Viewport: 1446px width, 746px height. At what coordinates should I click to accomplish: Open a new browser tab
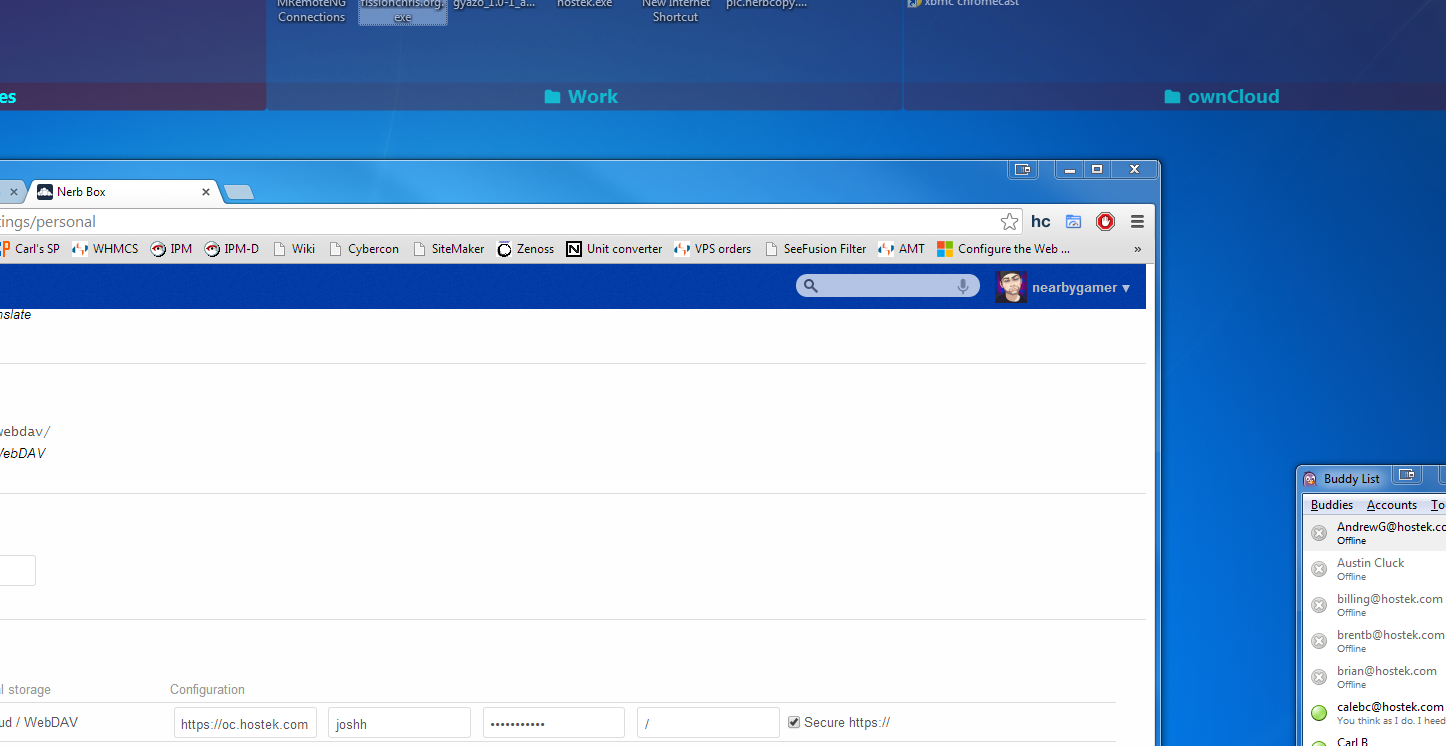[238, 192]
